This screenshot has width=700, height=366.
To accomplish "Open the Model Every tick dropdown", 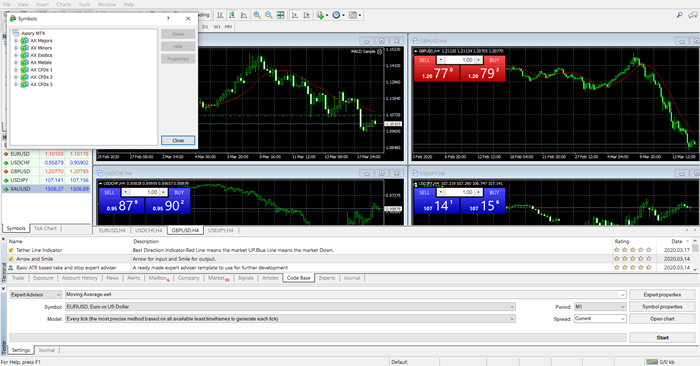I will (x=290, y=319).
